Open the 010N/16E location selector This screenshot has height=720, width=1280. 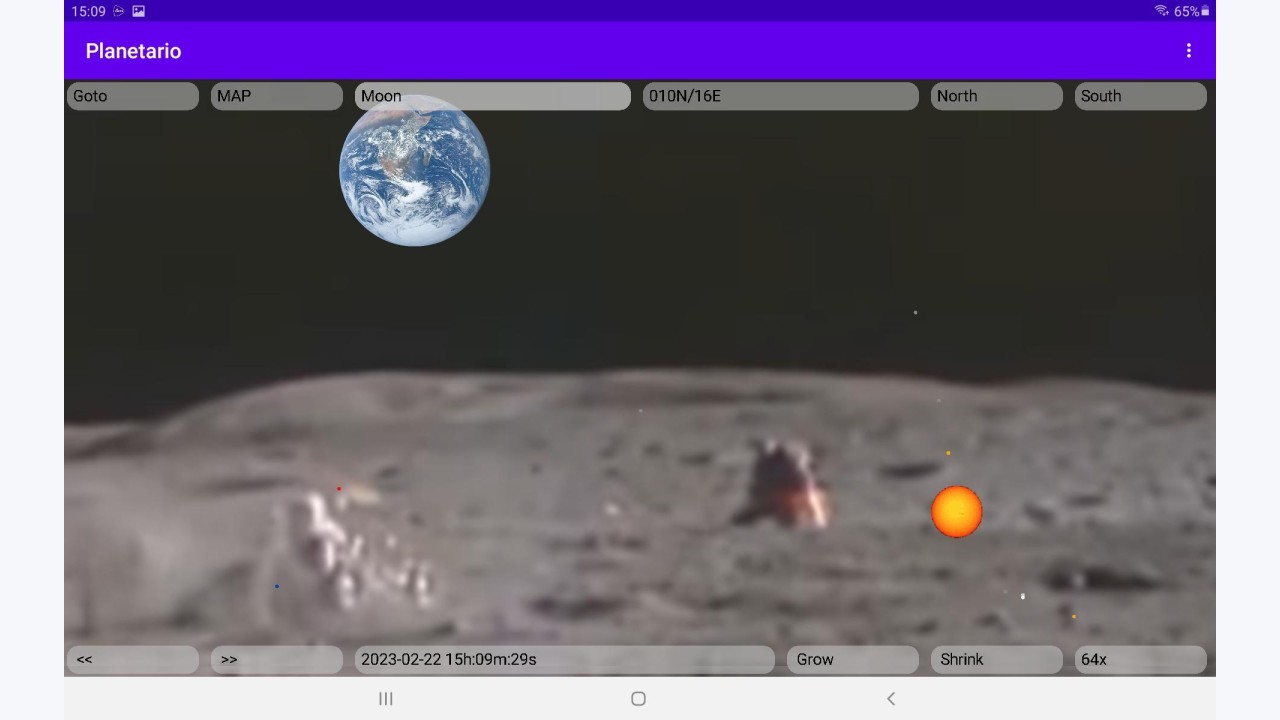pos(781,96)
